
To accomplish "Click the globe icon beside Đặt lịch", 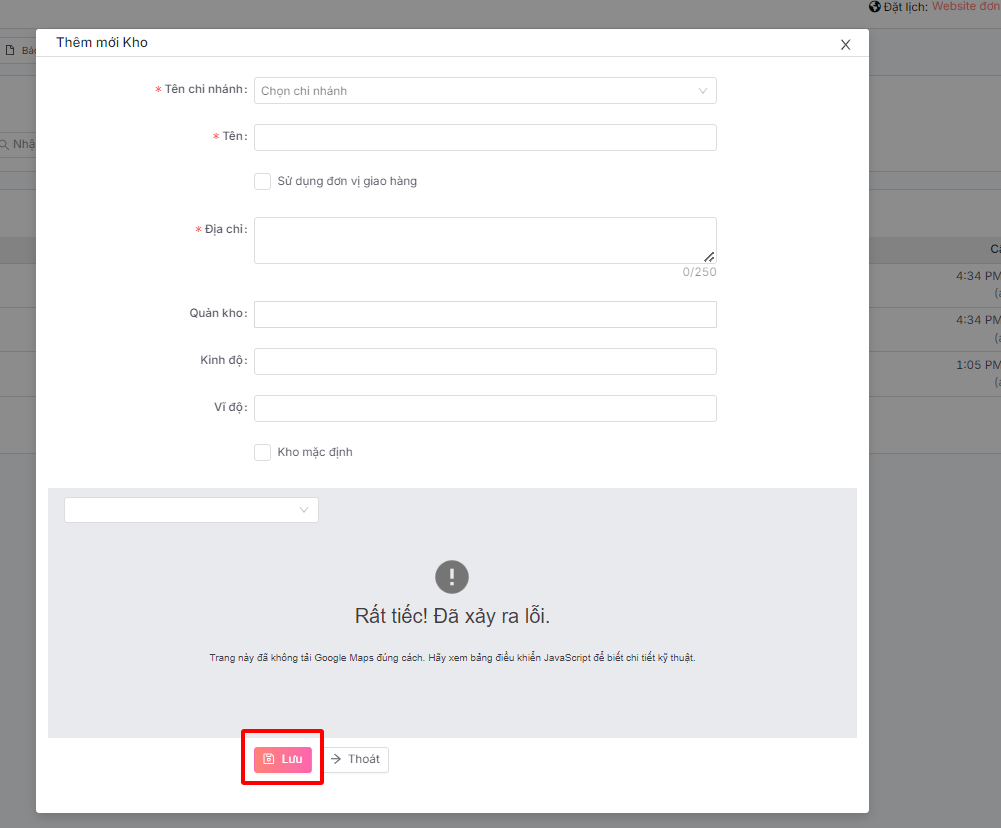I will tap(875, 7).
